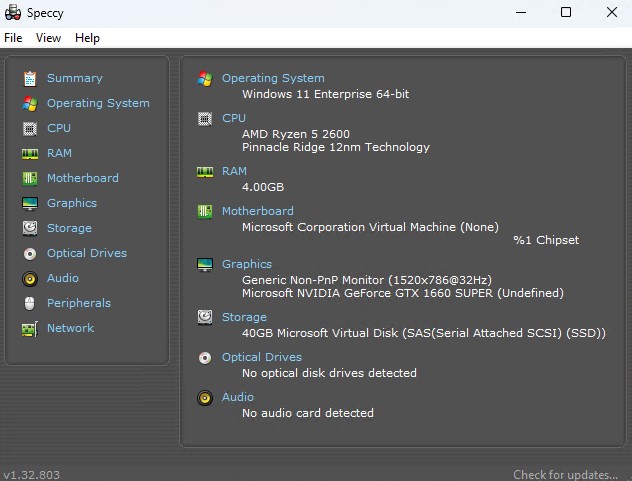Click No optical disk drives detected text
The image size is (632, 481).
point(329,373)
